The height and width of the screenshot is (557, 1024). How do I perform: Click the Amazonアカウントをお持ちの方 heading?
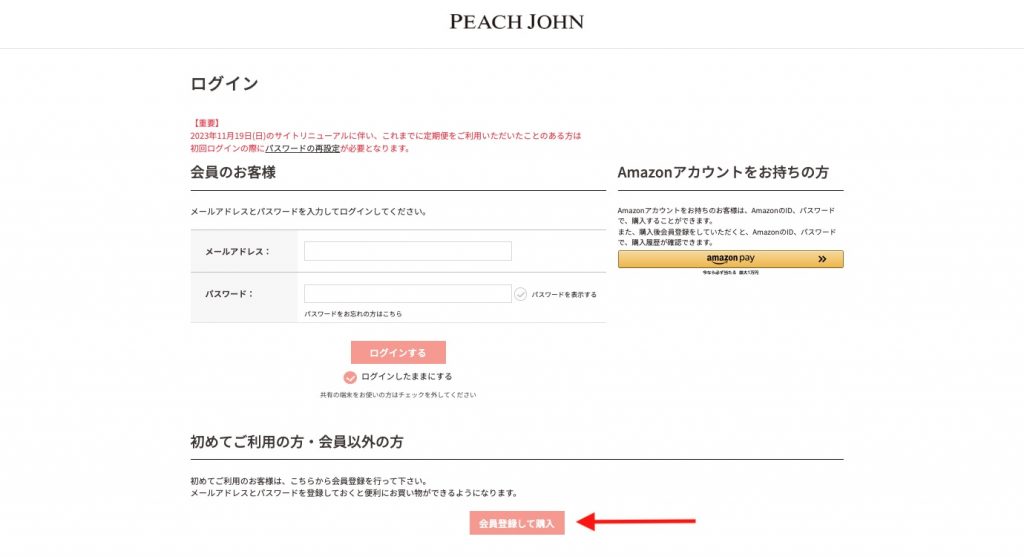pos(723,172)
